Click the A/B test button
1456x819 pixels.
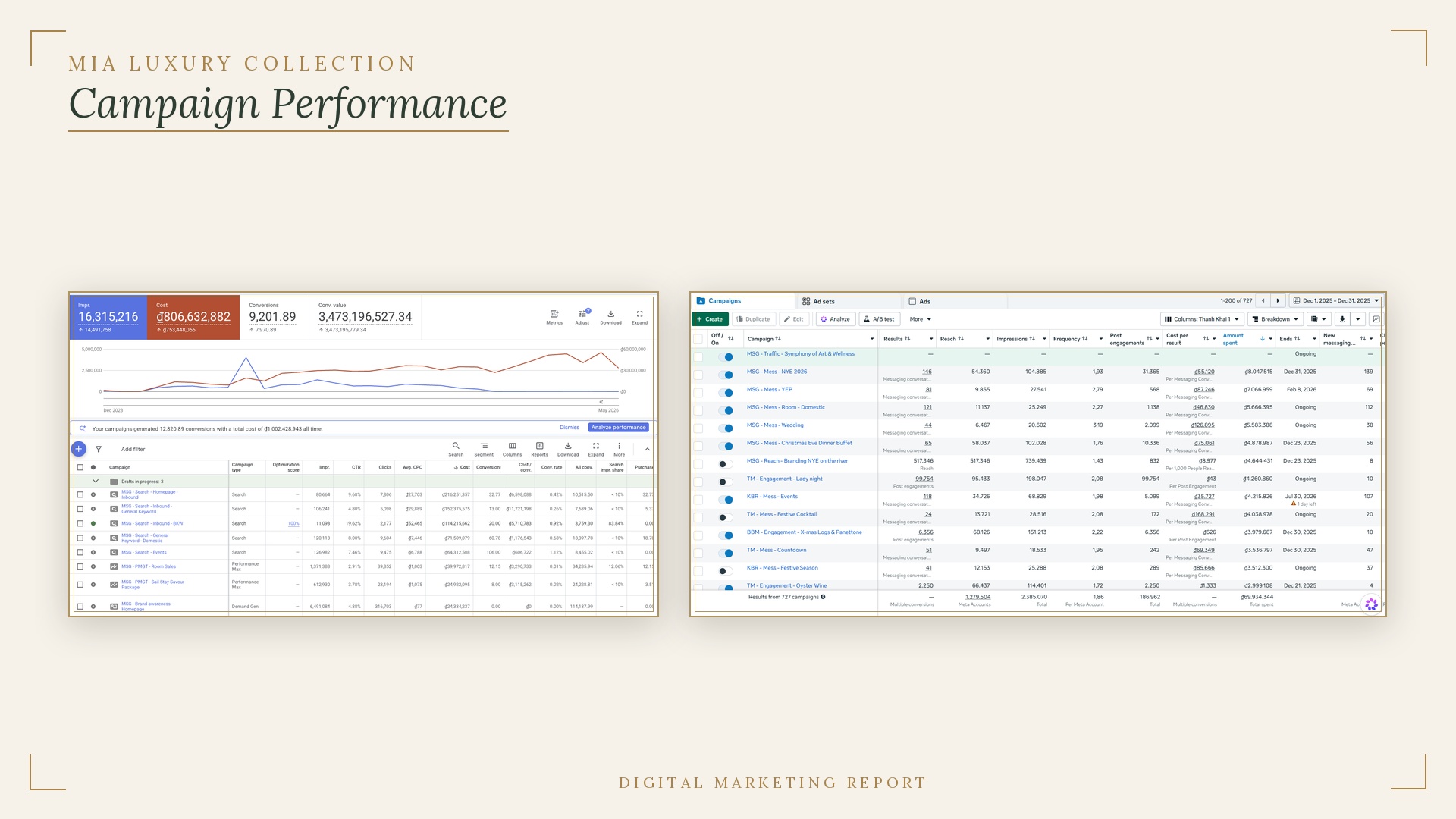[x=880, y=319]
